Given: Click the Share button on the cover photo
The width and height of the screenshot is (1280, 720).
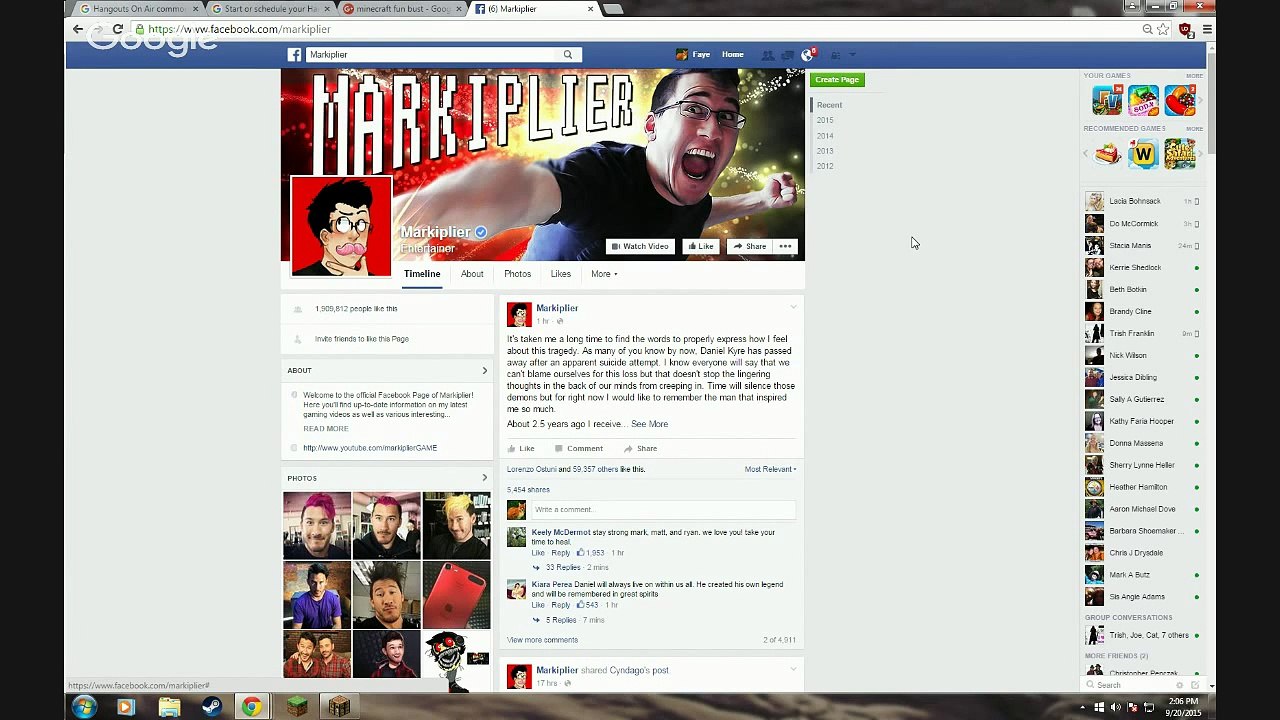Looking at the screenshot, I should point(750,246).
